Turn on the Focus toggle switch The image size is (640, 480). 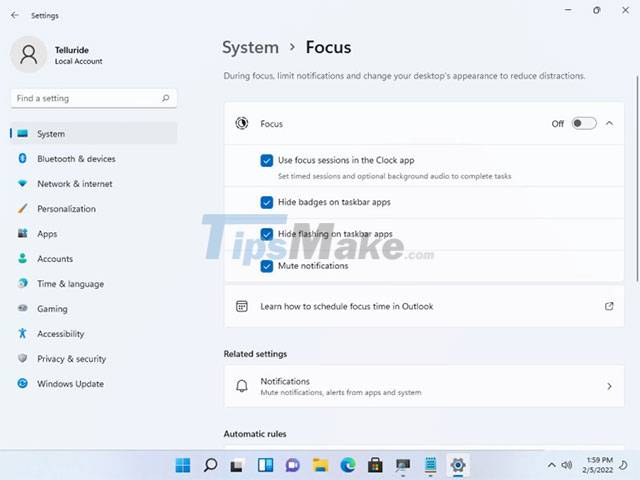584,123
